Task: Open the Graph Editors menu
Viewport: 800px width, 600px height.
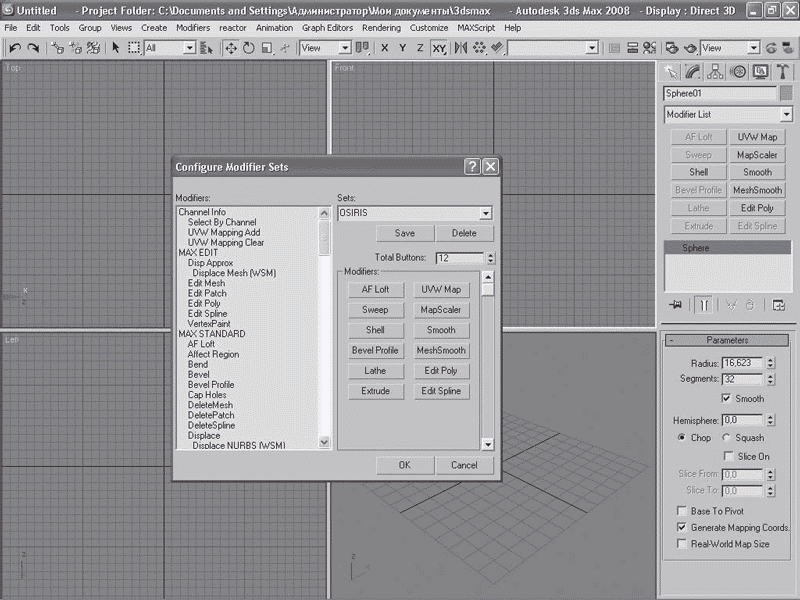Action: (327, 28)
